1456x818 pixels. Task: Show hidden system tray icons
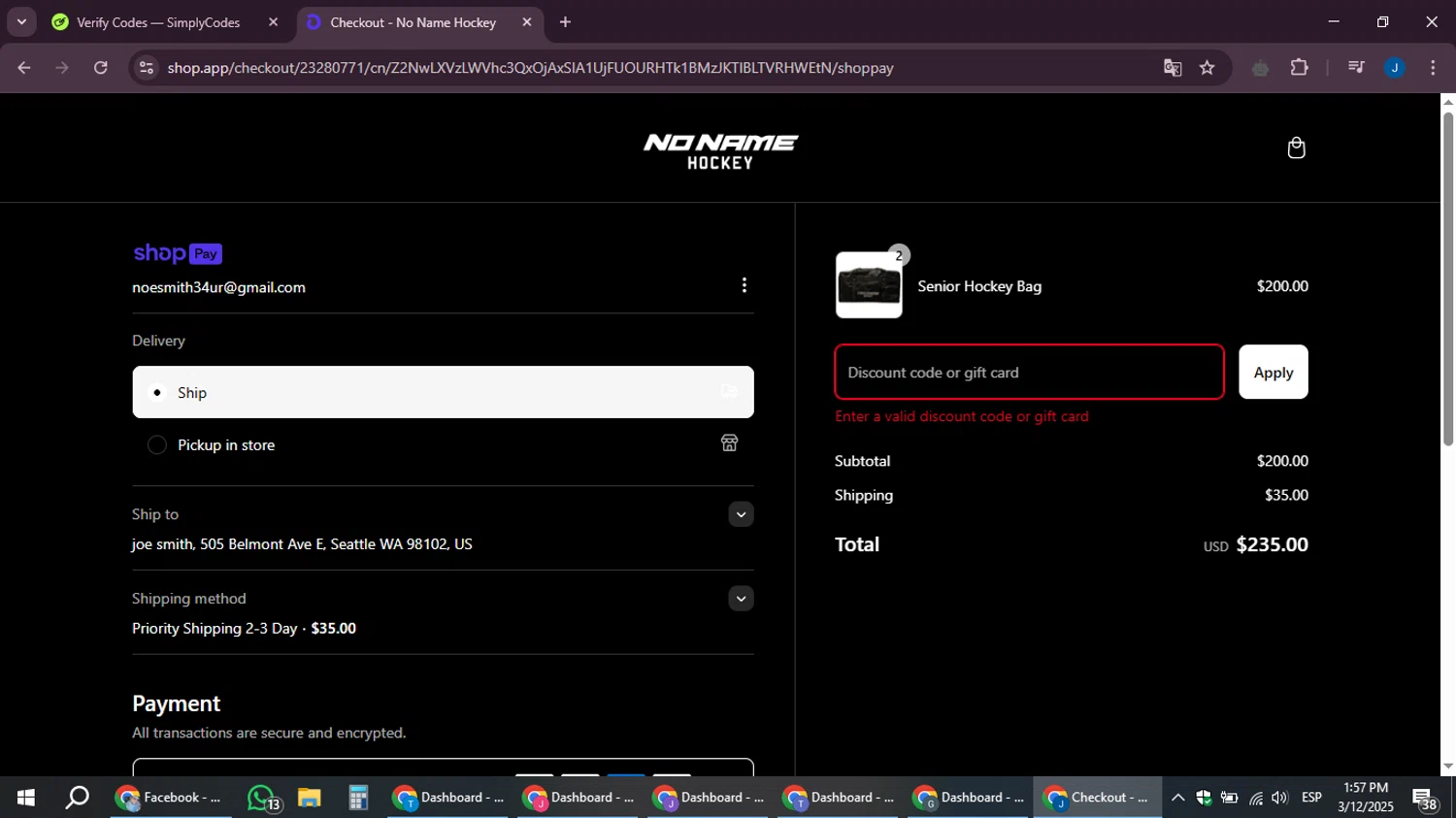pos(1177,798)
